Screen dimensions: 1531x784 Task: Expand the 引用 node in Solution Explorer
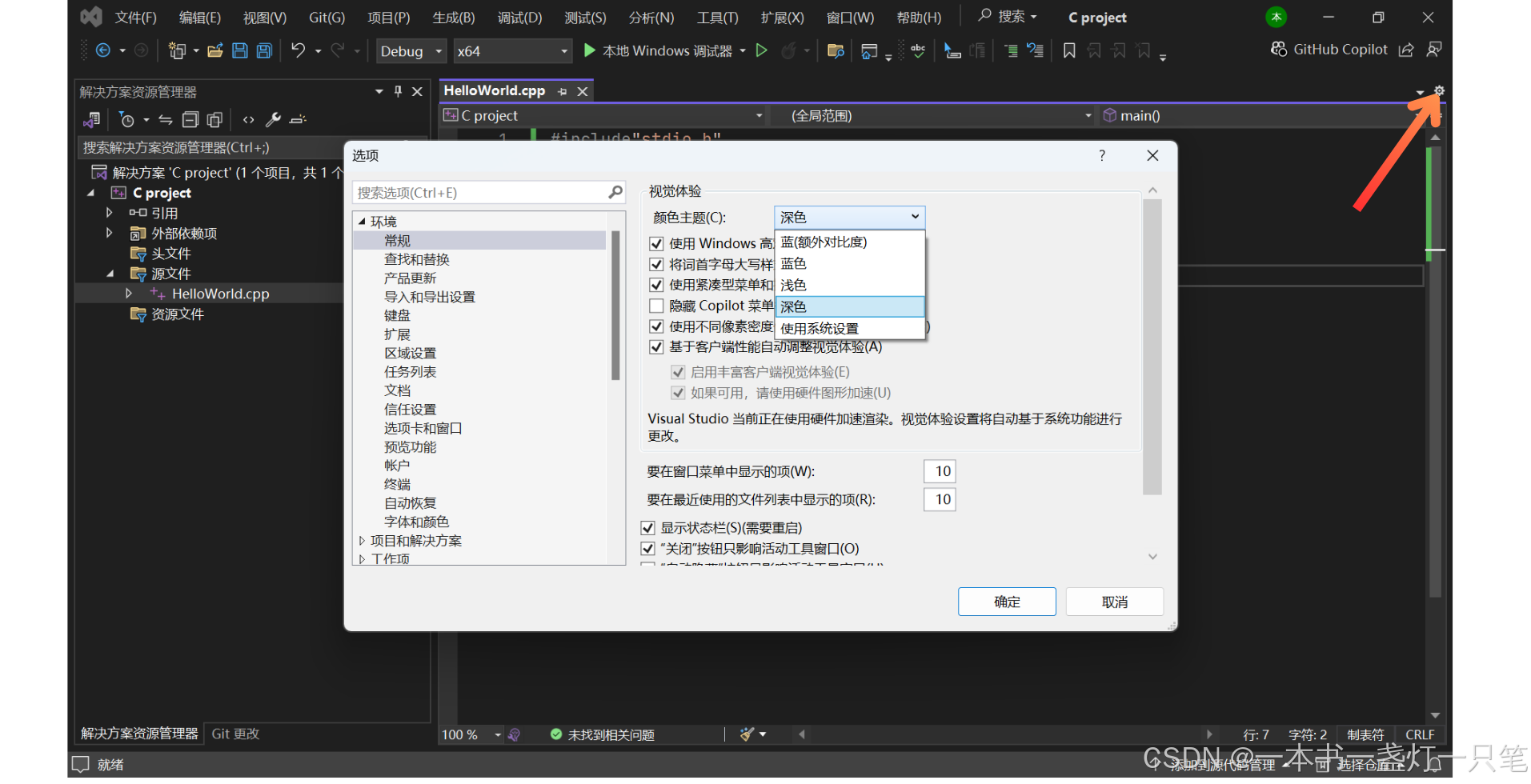click(110, 213)
